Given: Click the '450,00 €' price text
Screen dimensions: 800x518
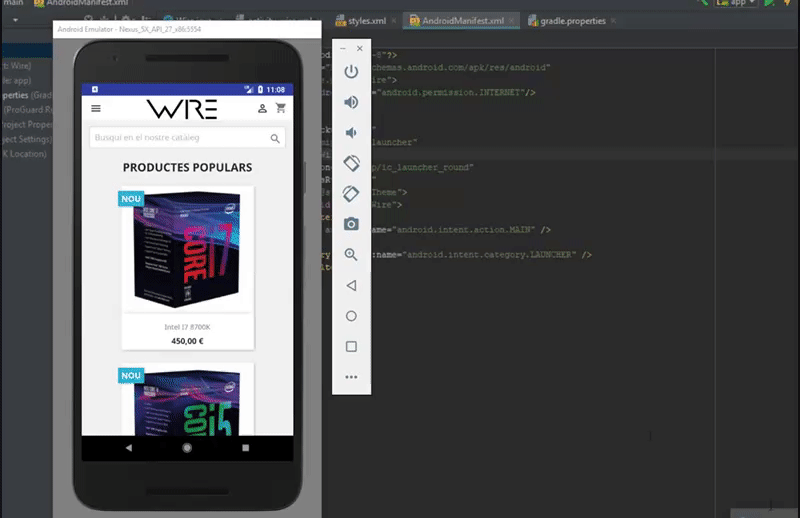Looking at the screenshot, I should pos(187,341).
